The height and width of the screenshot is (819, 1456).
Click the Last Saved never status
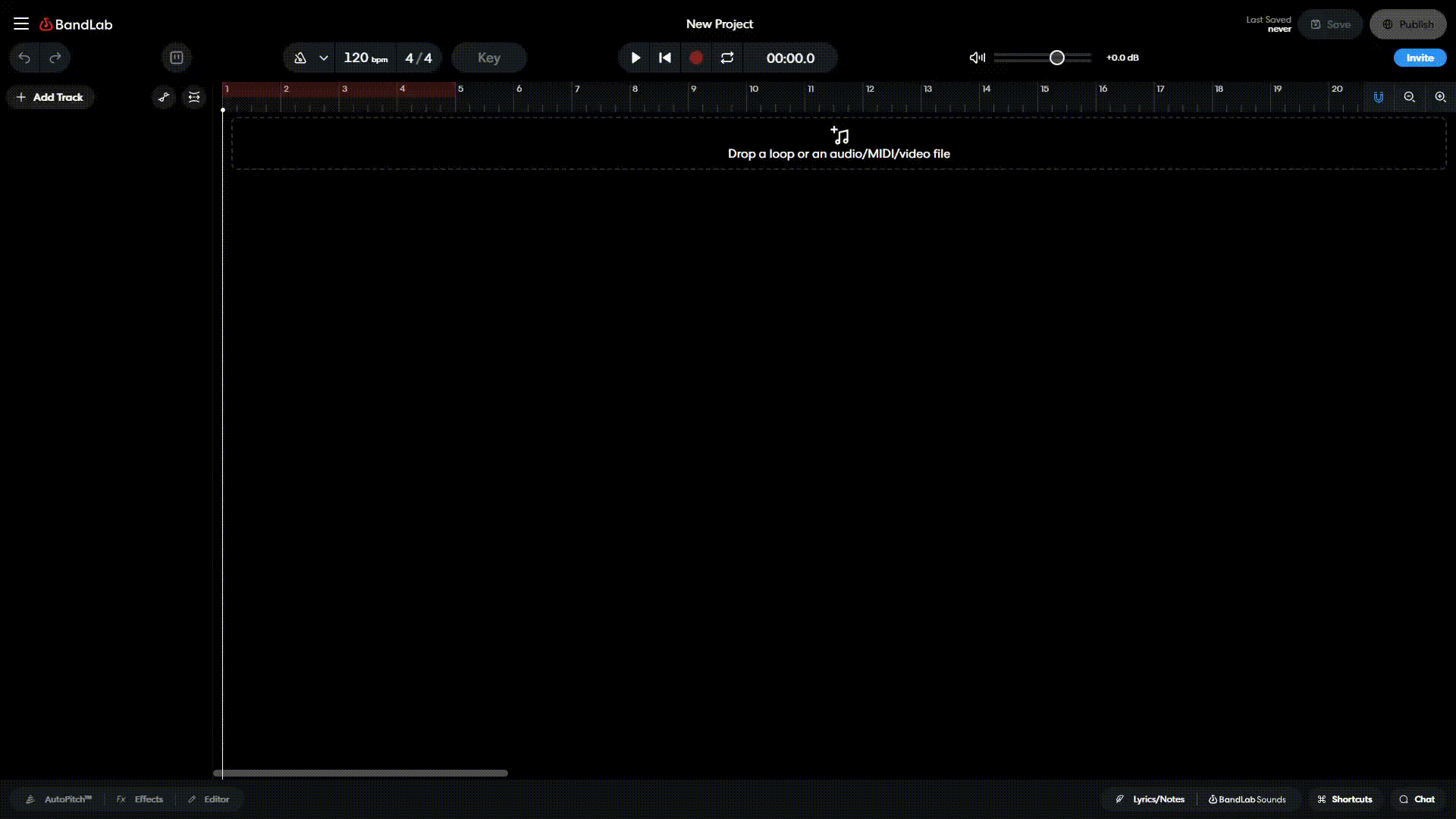(x=1269, y=24)
